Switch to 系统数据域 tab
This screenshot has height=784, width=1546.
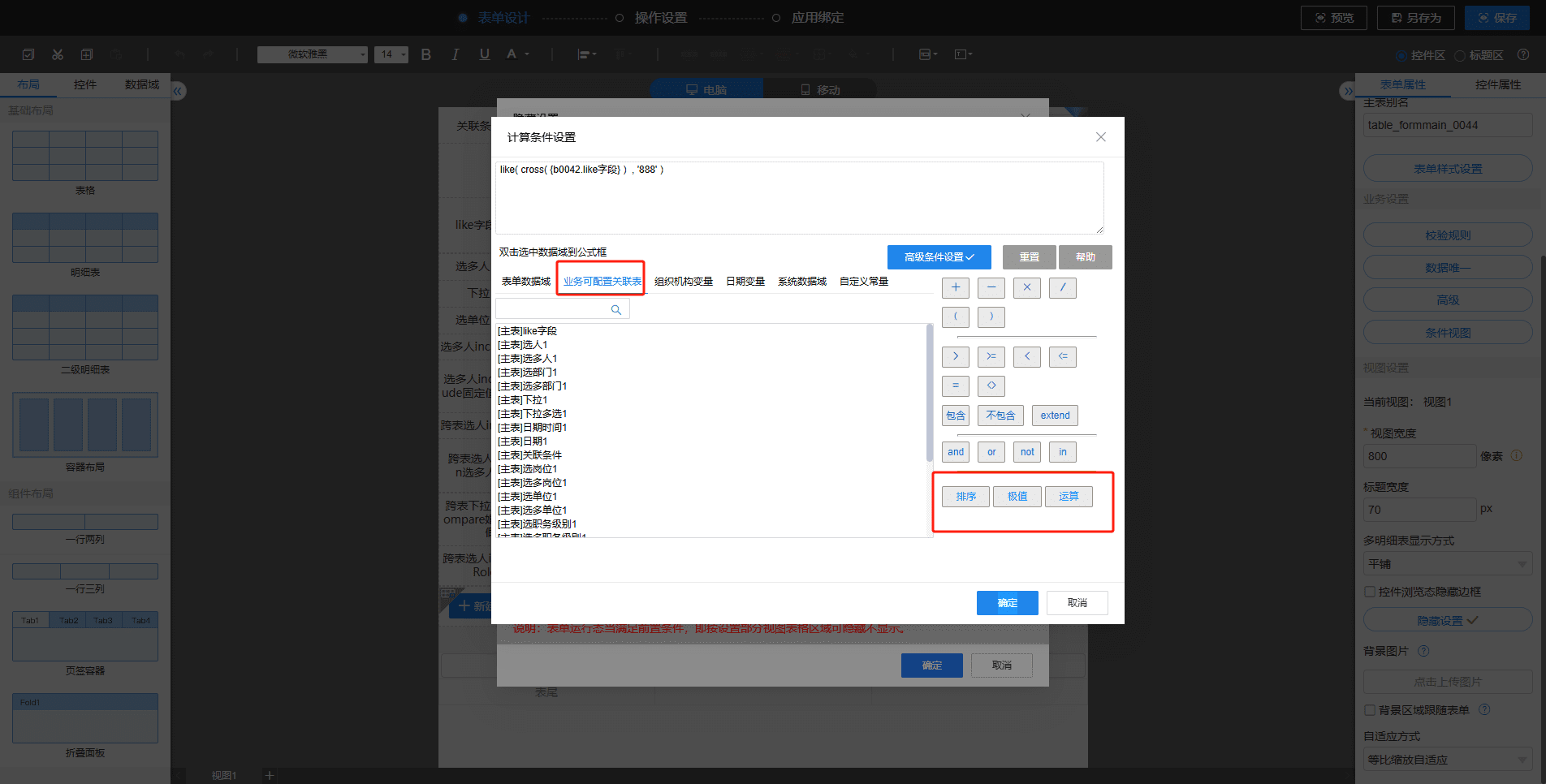tap(802, 282)
